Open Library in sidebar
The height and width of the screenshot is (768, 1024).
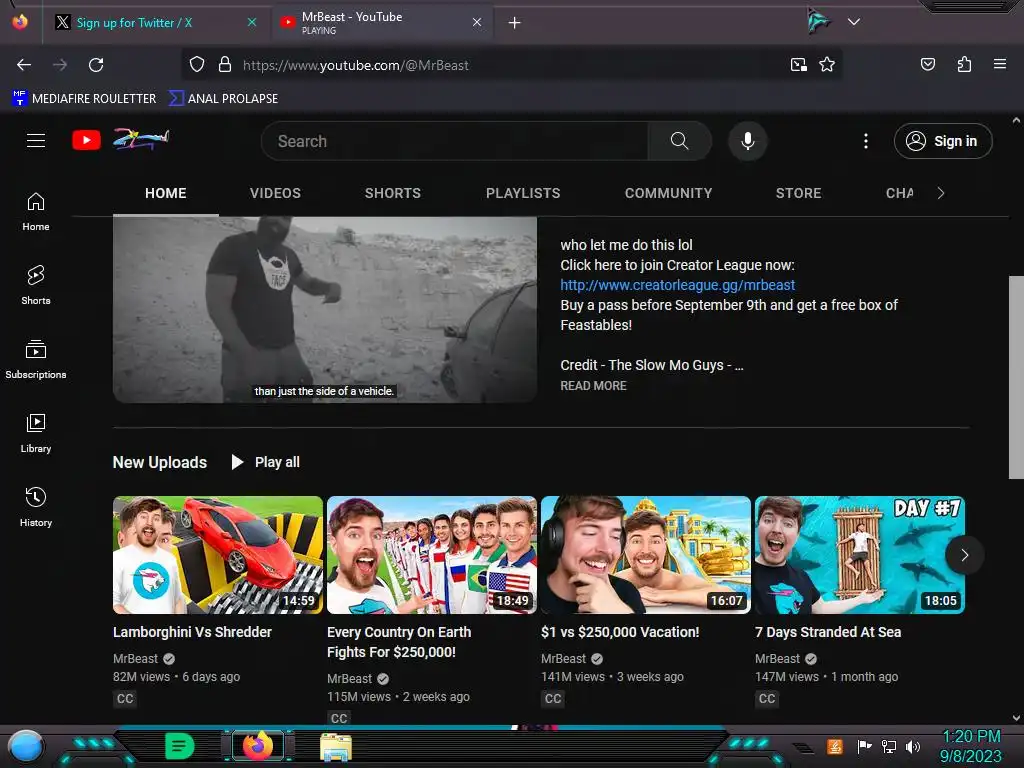[36, 433]
